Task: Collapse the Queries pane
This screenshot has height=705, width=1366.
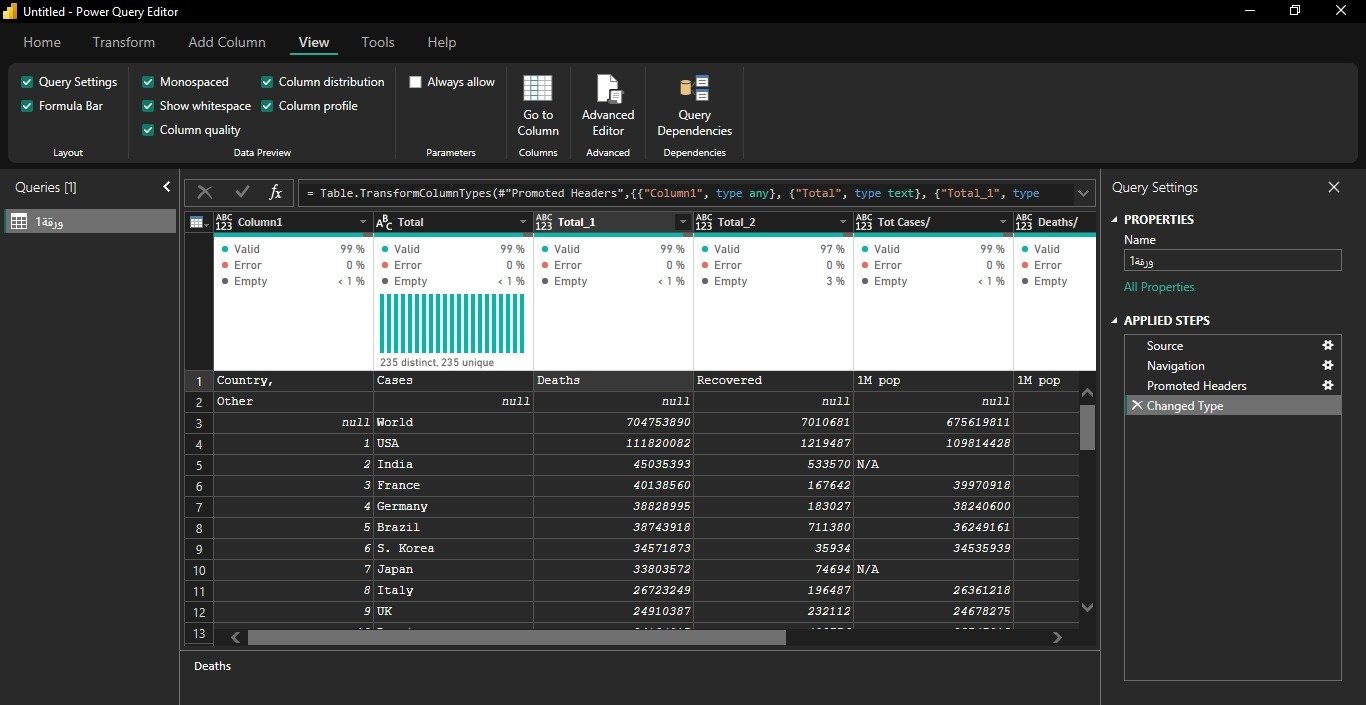Action: (x=166, y=187)
